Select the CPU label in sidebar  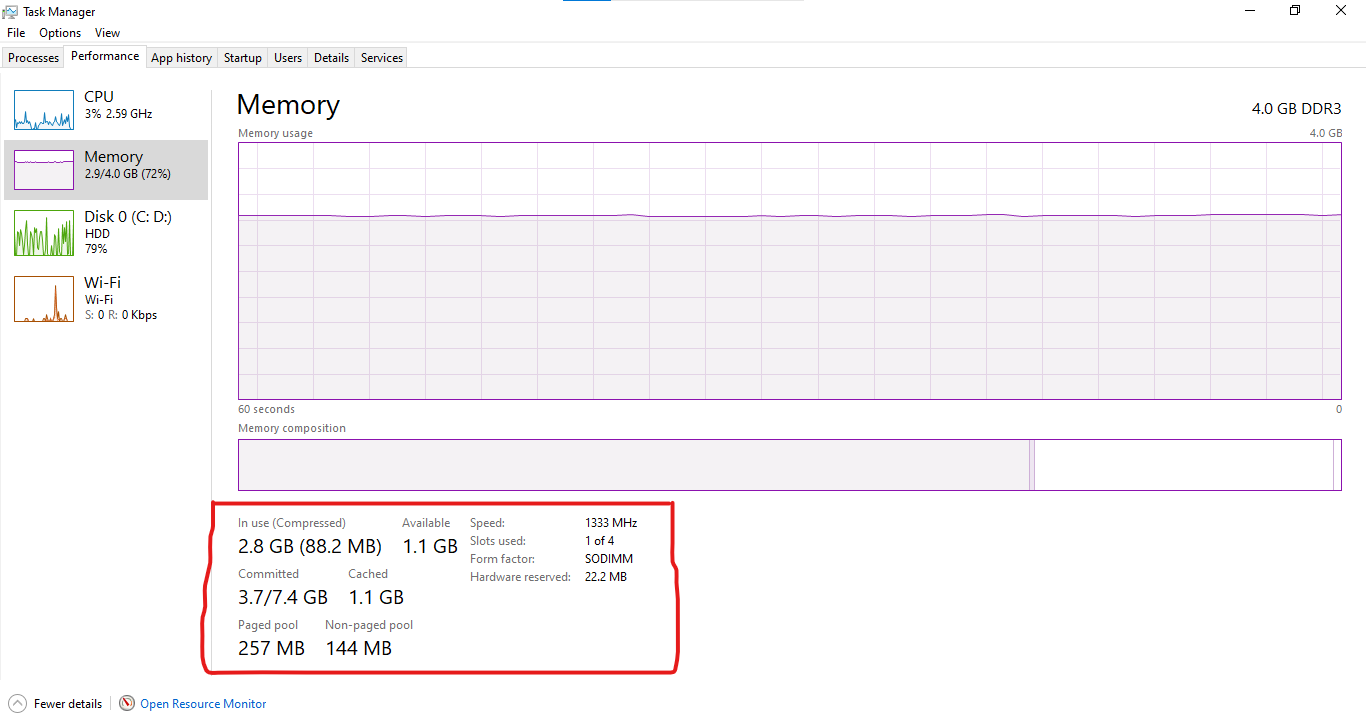99,97
